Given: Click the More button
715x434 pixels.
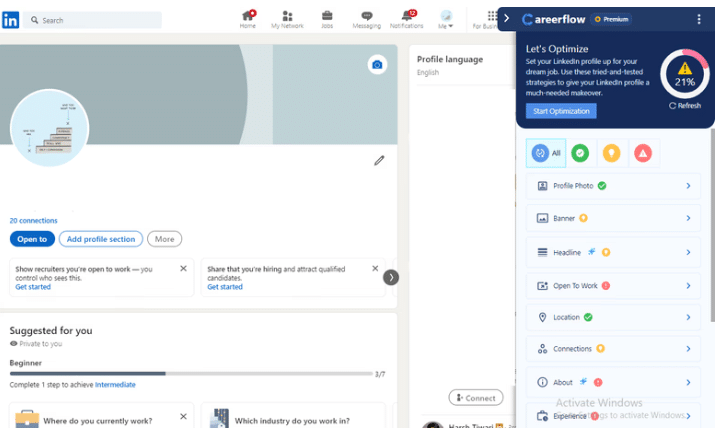Looking at the screenshot, I should pos(165,239).
